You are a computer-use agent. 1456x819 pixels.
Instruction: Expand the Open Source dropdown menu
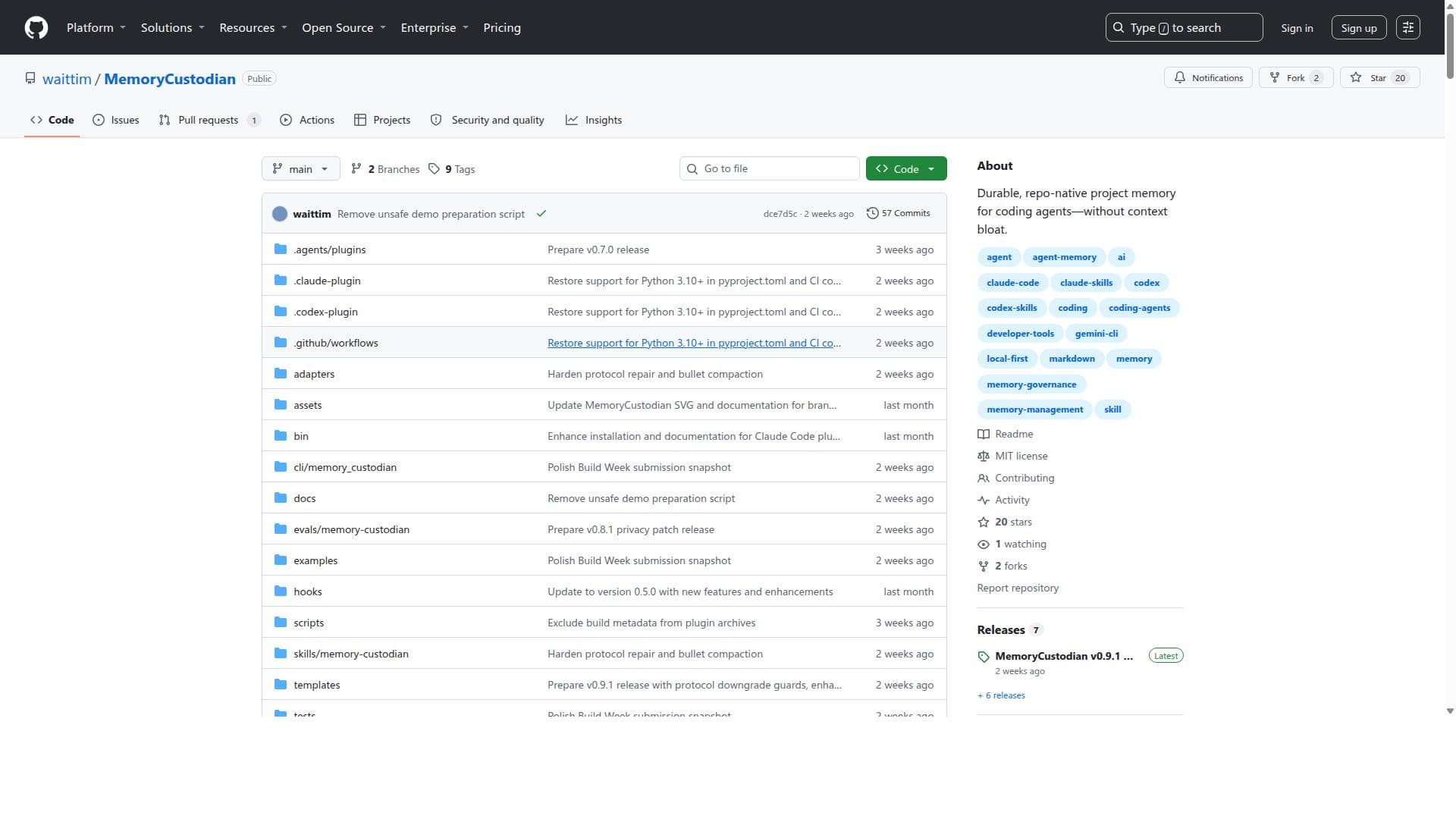pyautogui.click(x=344, y=27)
